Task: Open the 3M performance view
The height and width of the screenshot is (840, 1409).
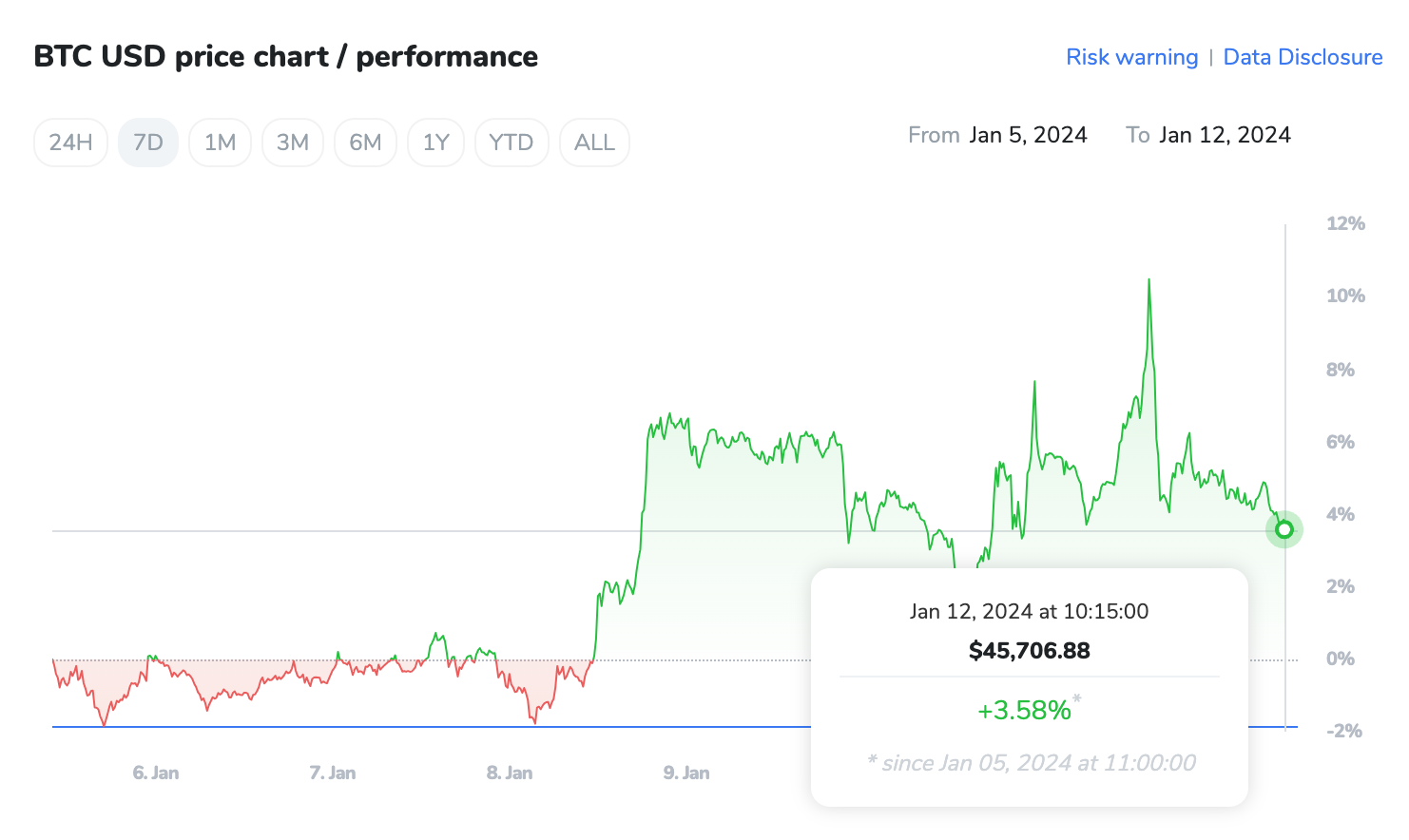Action: (x=293, y=142)
